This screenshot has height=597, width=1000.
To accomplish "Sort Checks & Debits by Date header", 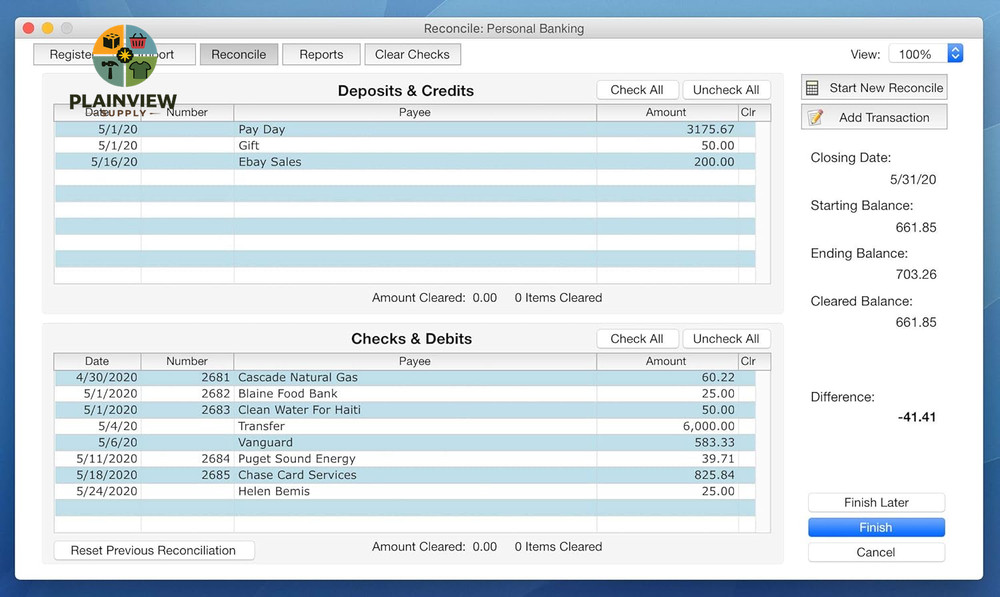I will tap(98, 361).
